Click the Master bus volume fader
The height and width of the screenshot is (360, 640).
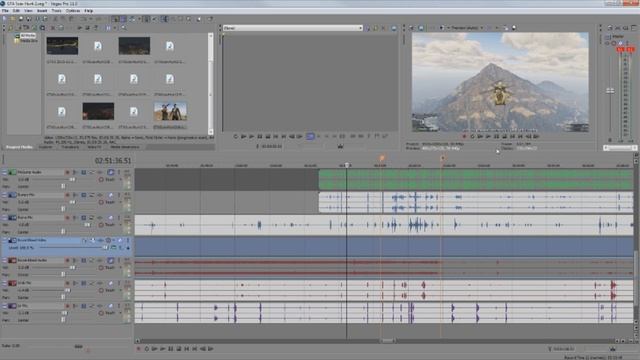click(x=610, y=91)
